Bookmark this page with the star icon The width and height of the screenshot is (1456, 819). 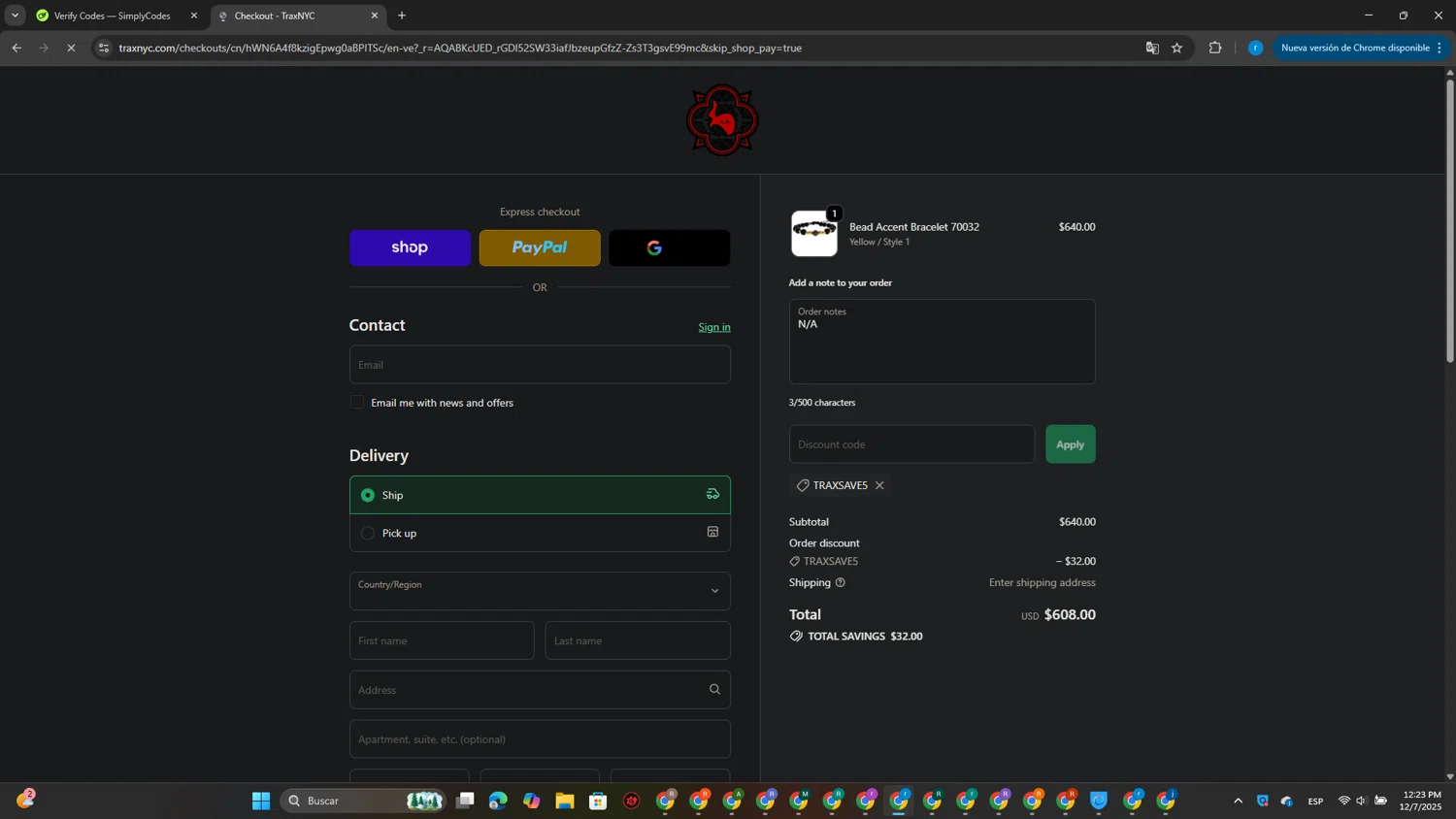tap(1176, 48)
